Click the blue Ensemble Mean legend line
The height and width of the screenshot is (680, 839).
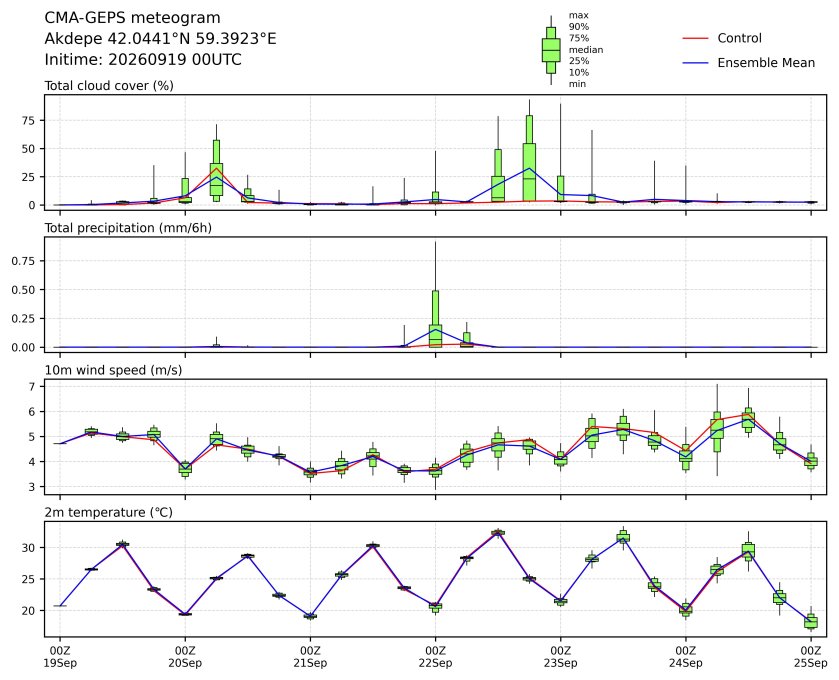click(696, 63)
